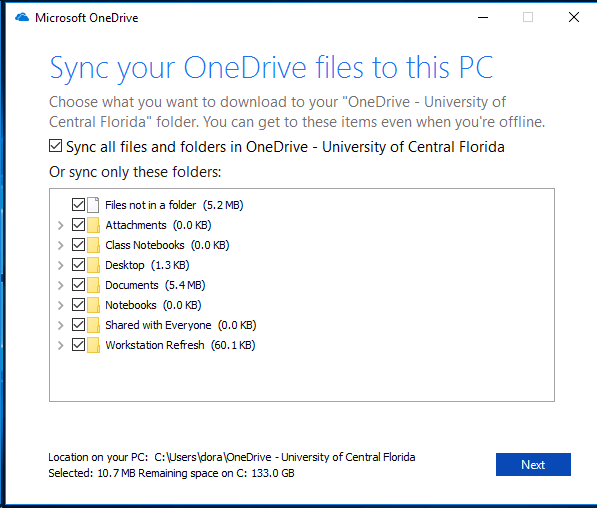Screen dimensions: 597x508
Task: Click the Sync your OneDrive files heading
Action: [x=271, y=68]
